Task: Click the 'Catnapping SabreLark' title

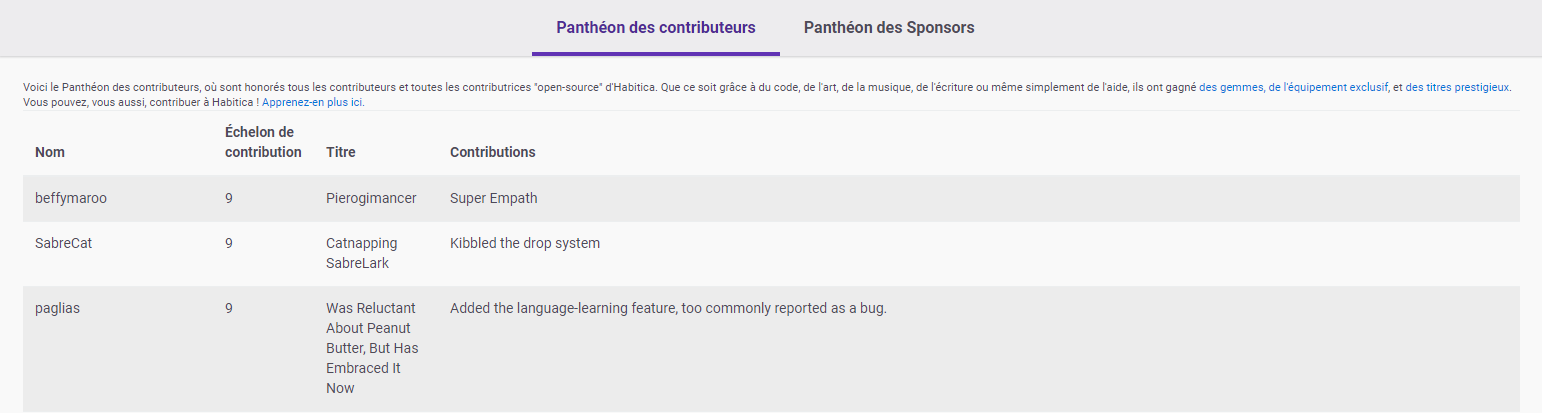Action: pos(362,253)
